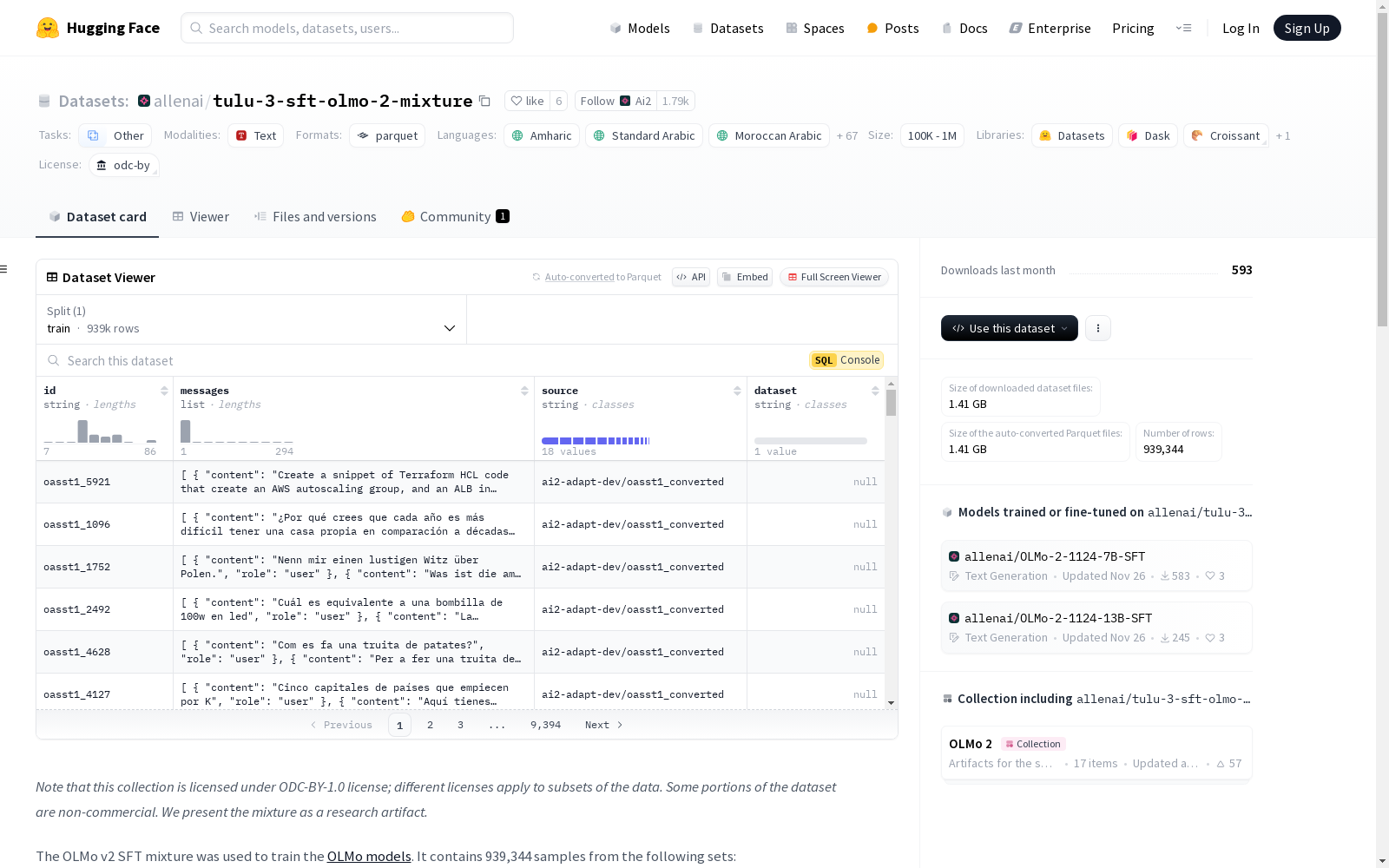Open Docs in the top navigation
Screen dimensions: 1389x868
964,28
